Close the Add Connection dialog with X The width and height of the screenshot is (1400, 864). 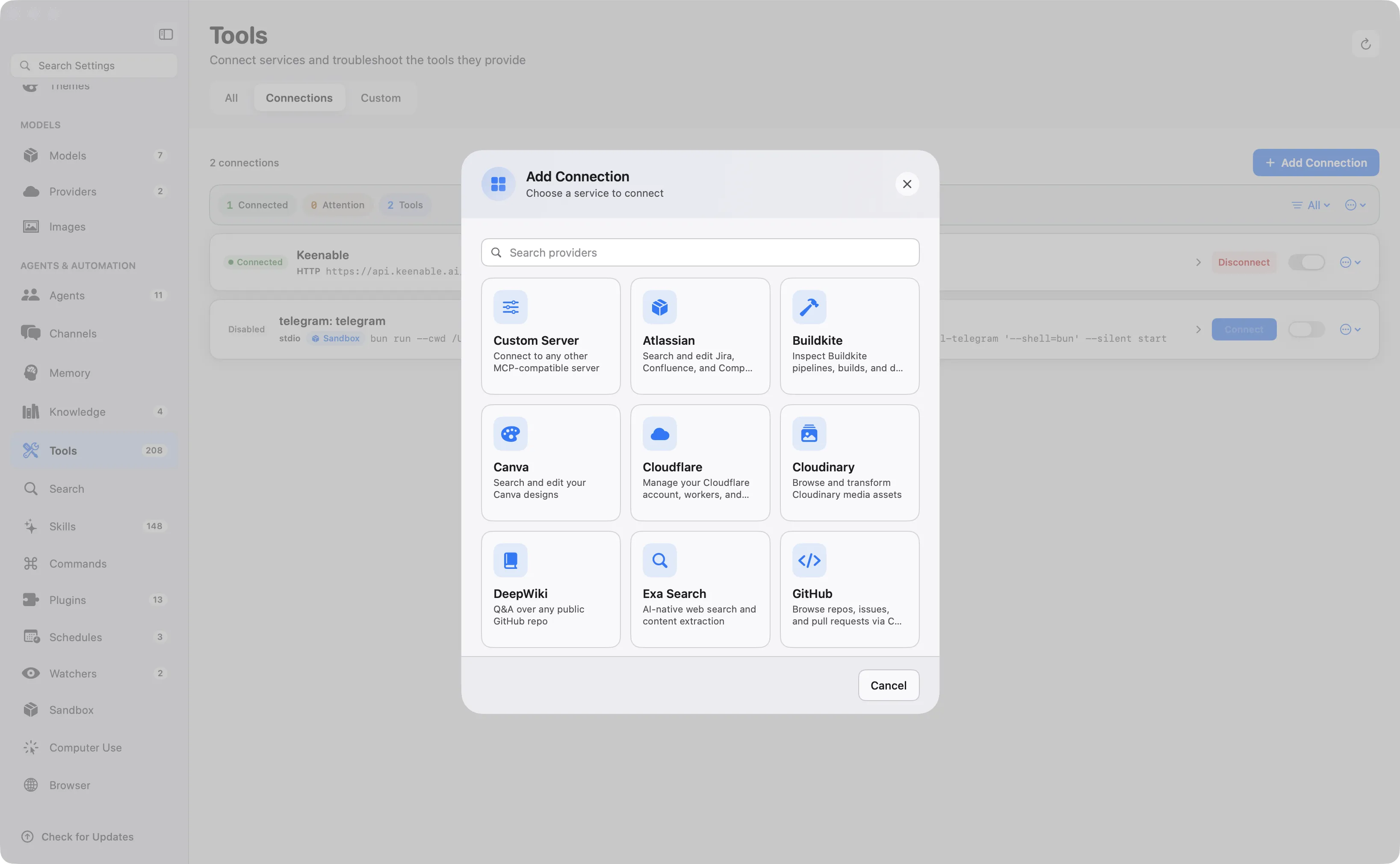[x=907, y=184]
